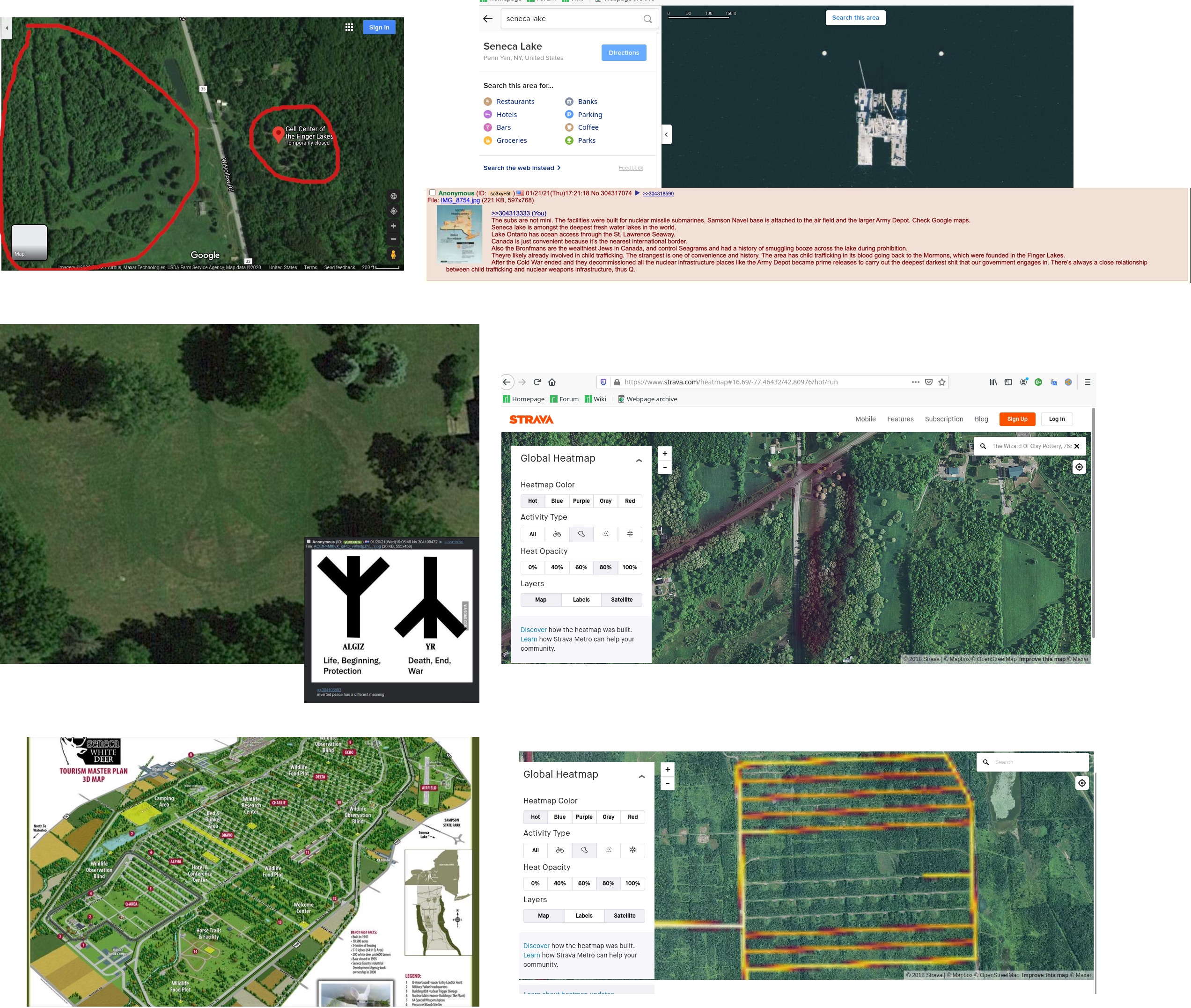The width and height of the screenshot is (1191, 1008).
Task: Click the Google Maps Sign in button
Action: 379,28
